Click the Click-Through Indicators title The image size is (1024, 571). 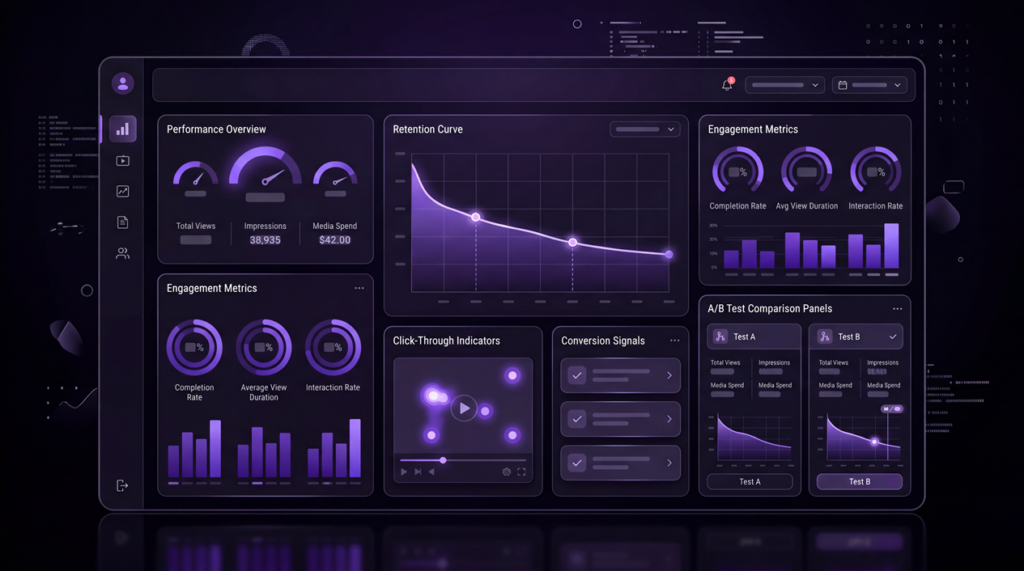(x=446, y=340)
